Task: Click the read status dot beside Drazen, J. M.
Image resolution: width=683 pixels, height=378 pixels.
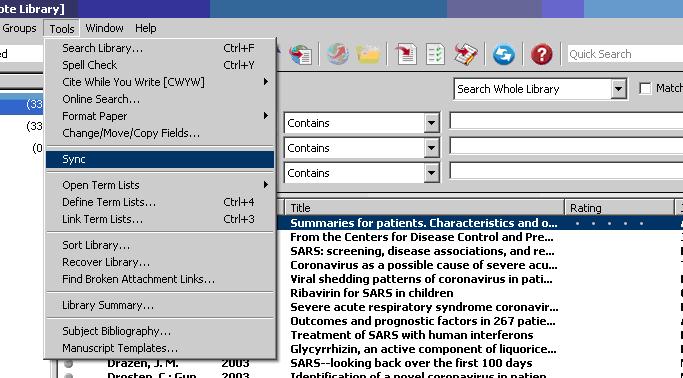Action: (68, 363)
